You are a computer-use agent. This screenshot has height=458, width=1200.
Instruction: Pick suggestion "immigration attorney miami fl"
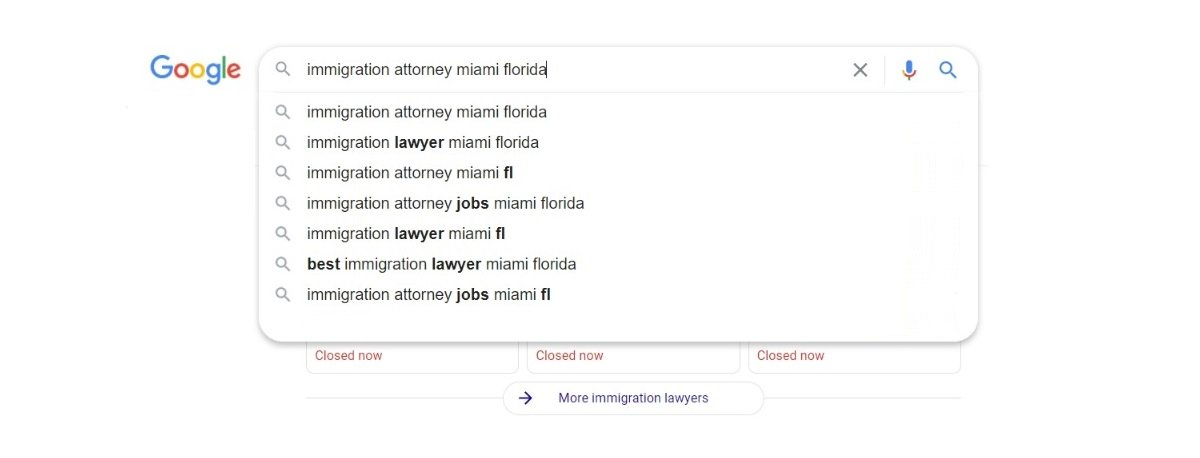(x=410, y=173)
